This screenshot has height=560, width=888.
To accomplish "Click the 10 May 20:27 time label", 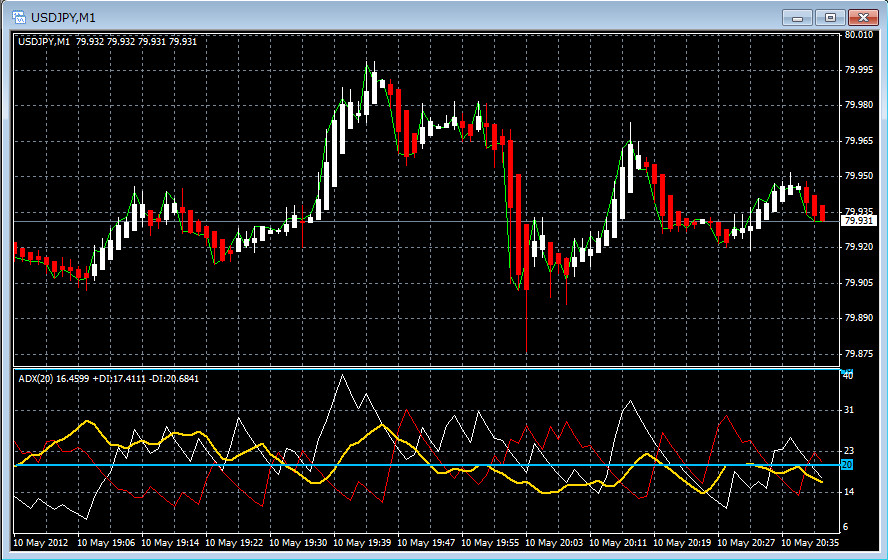I will pos(746,542).
